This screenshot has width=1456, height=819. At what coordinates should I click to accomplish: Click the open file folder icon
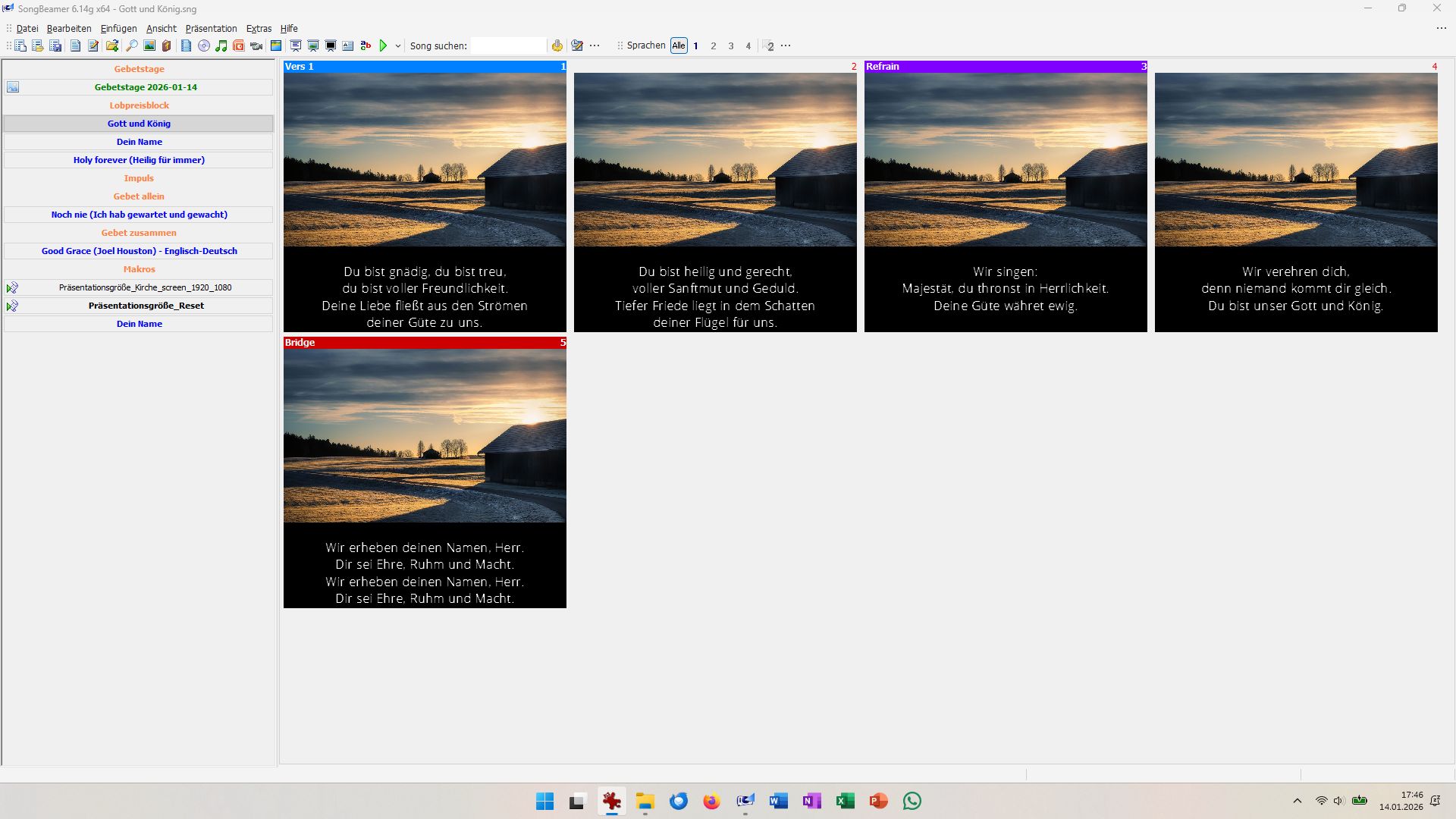coord(112,45)
